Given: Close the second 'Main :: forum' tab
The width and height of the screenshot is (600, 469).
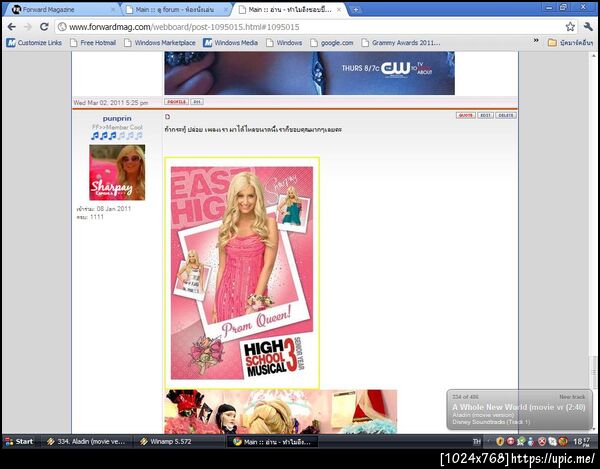Looking at the screenshot, I should pos(226,10).
